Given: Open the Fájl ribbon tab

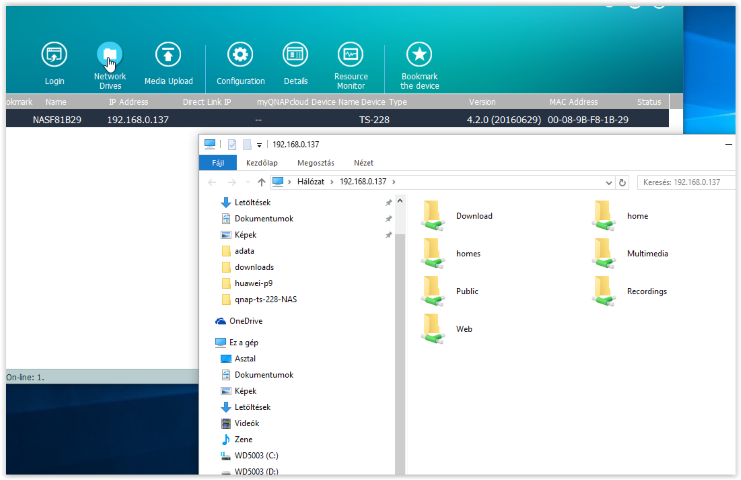Looking at the screenshot, I should [x=217, y=162].
